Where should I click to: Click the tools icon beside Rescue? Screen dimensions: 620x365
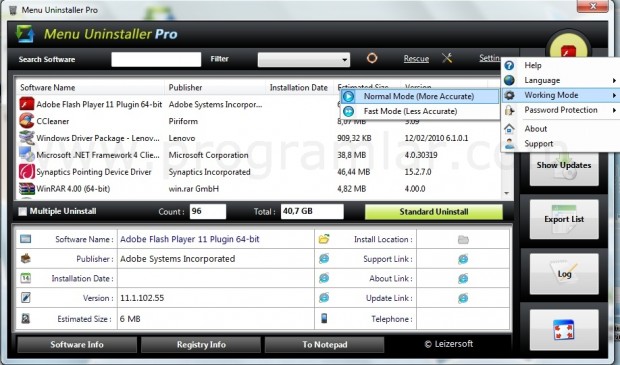click(447, 58)
